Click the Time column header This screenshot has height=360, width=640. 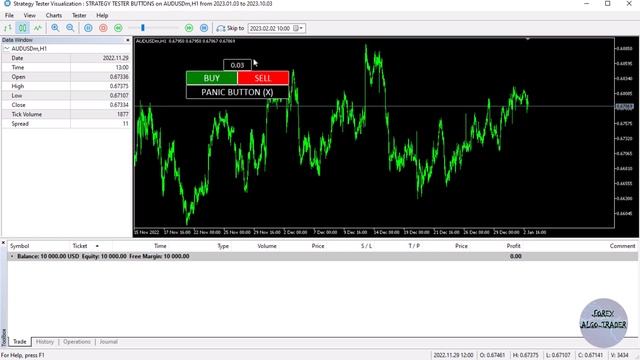[160, 246]
